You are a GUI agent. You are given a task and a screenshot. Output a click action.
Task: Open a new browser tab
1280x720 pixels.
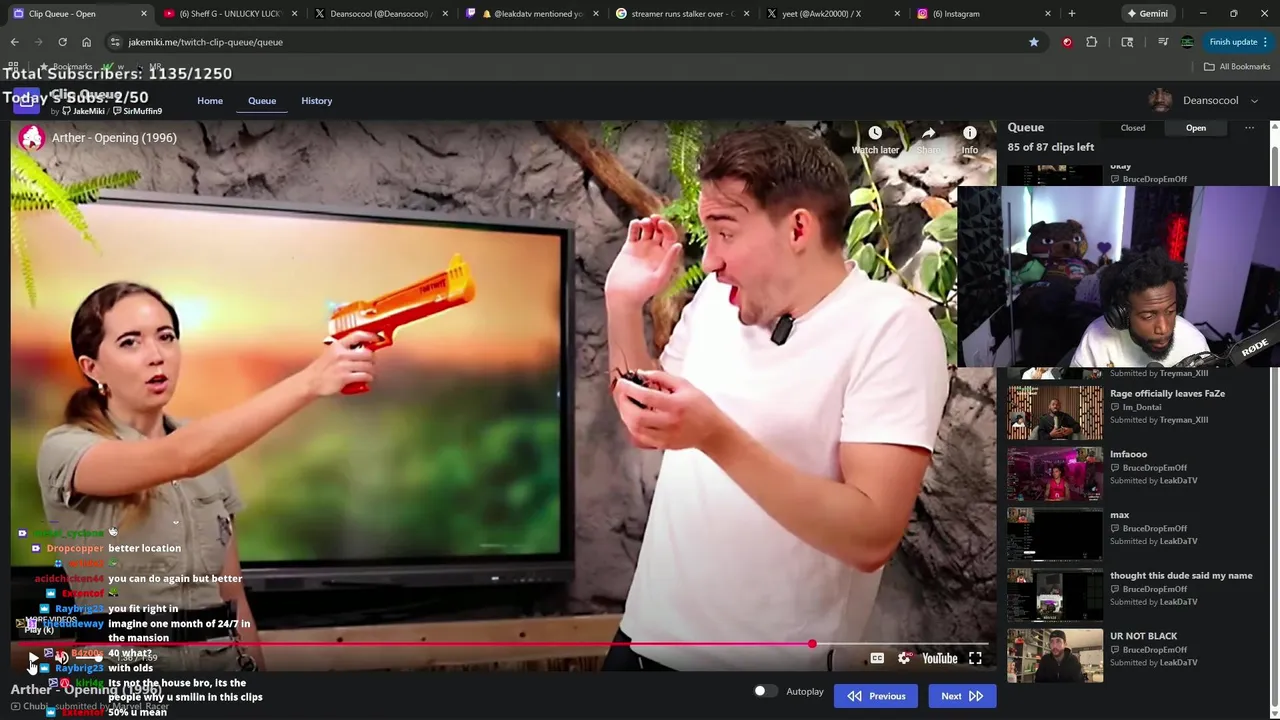tap(1071, 14)
